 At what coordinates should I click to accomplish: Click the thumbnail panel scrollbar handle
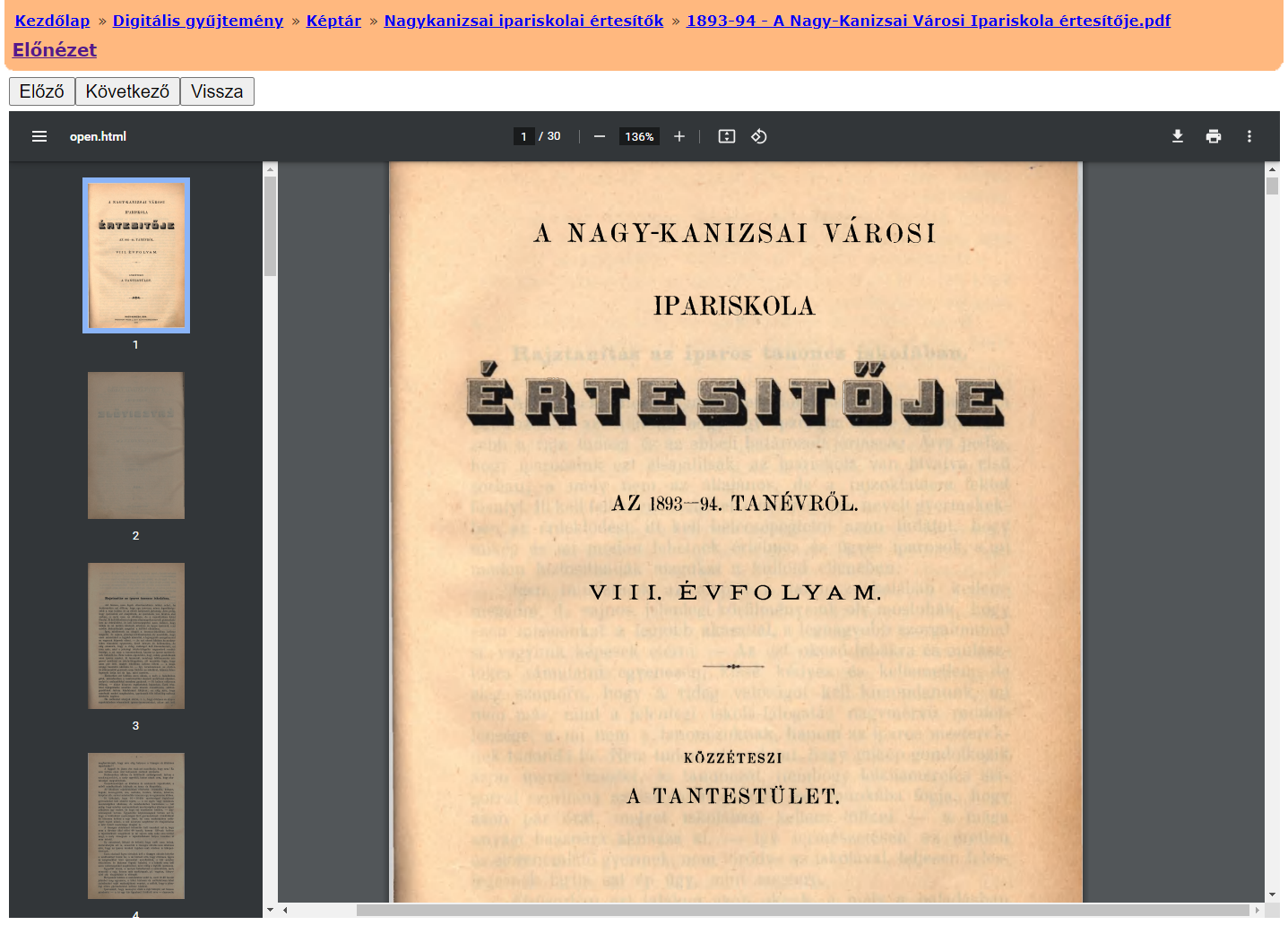(x=270, y=226)
